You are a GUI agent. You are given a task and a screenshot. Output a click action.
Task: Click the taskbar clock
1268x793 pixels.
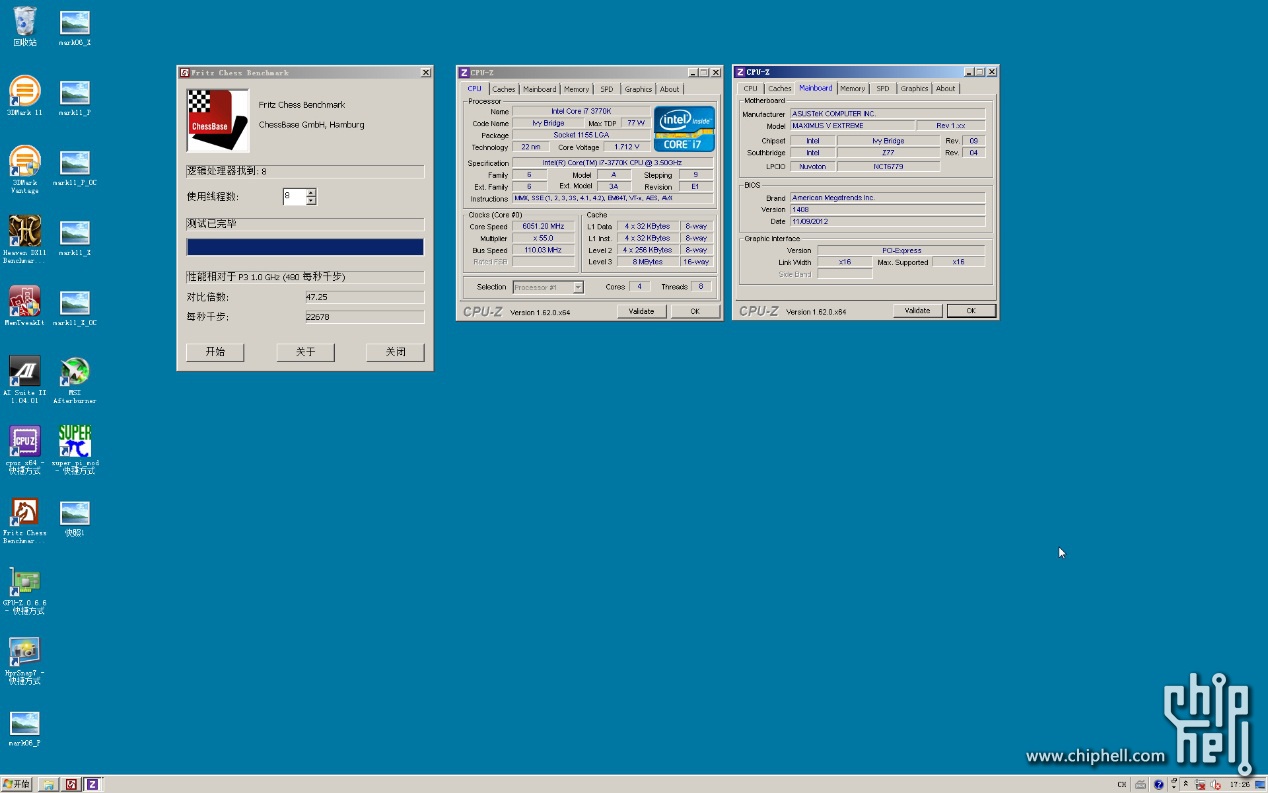tap(1240, 785)
